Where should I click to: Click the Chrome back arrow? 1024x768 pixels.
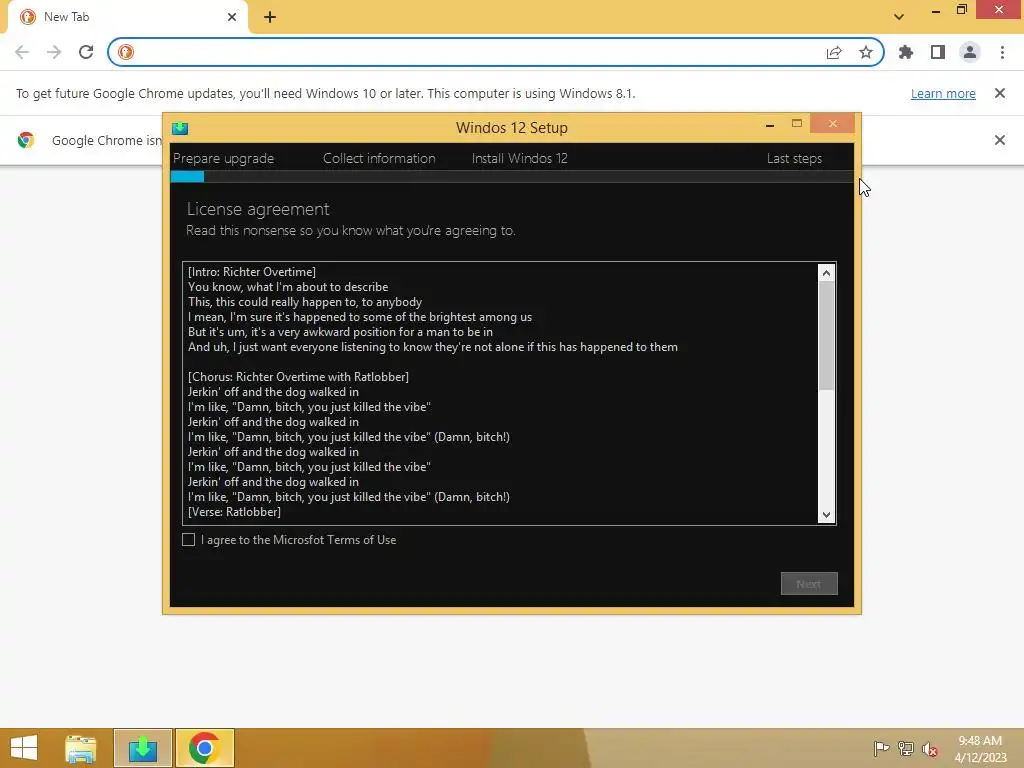click(x=22, y=52)
